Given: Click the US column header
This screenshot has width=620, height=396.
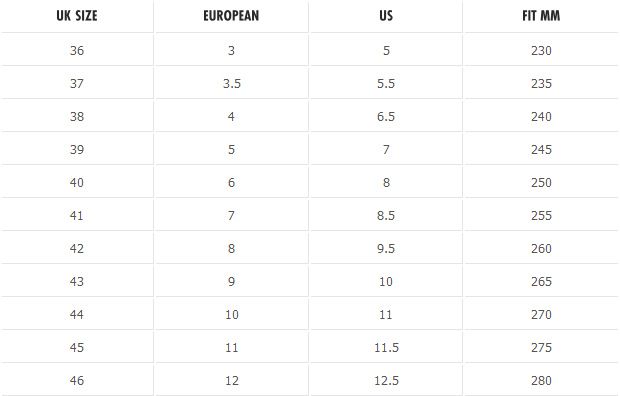Looking at the screenshot, I should click(386, 16).
